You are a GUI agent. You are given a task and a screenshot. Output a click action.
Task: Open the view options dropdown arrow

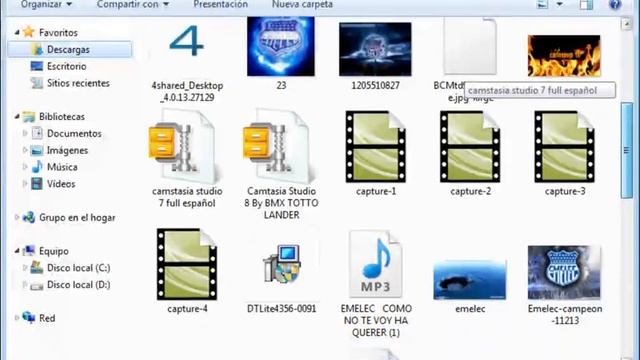[x=560, y=4]
